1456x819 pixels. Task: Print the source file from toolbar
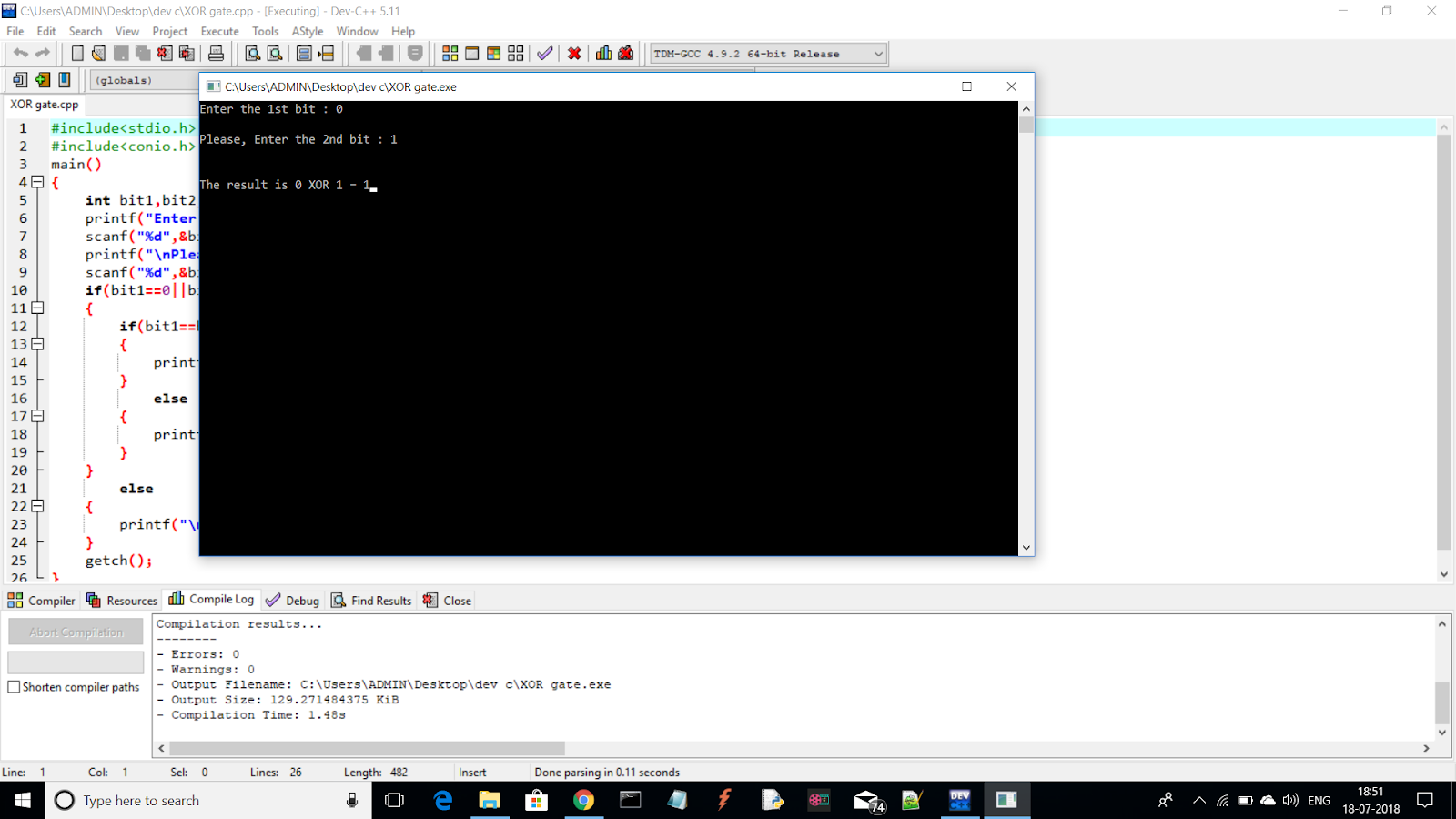[x=215, y=53]
